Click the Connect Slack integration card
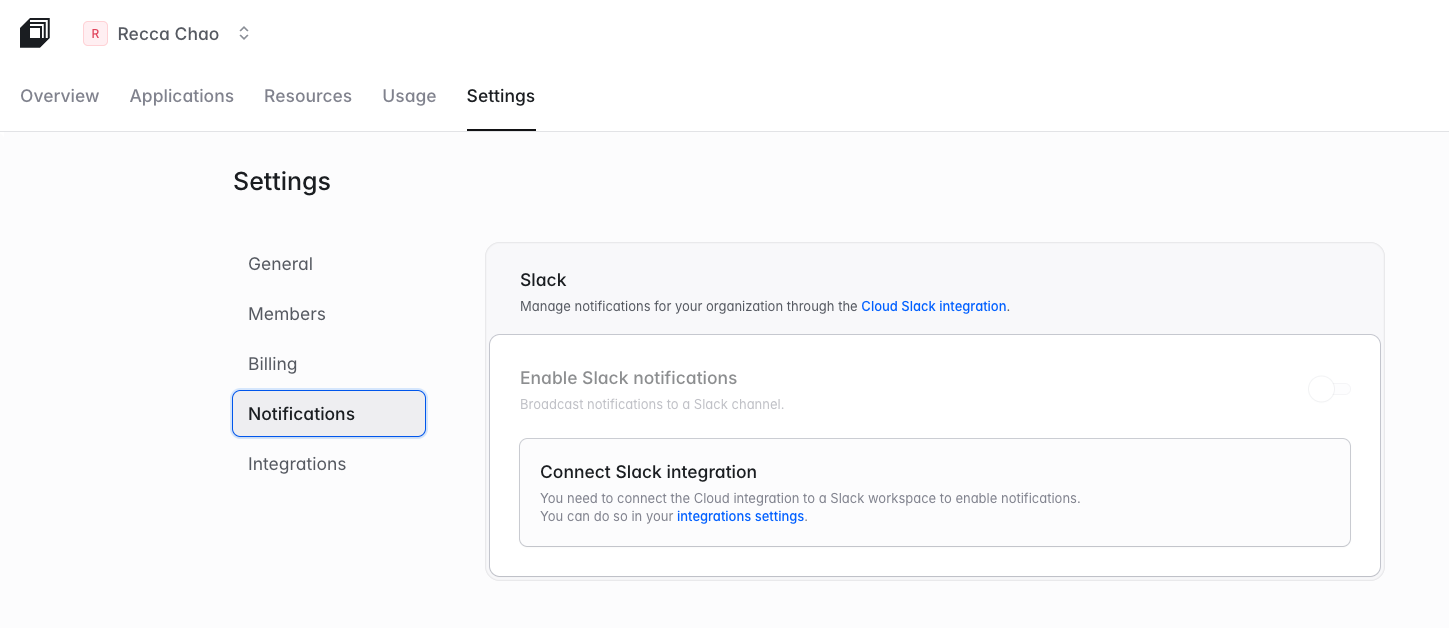The height and width of the screenshot is (628, 1449). (934, 492)
